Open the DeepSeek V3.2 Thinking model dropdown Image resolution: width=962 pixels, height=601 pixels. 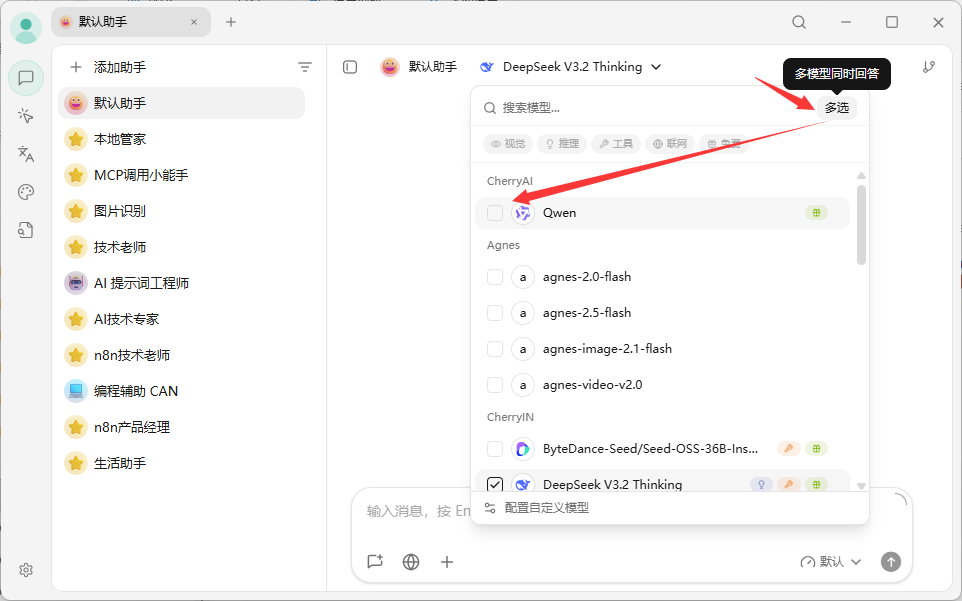pos(571,67)
